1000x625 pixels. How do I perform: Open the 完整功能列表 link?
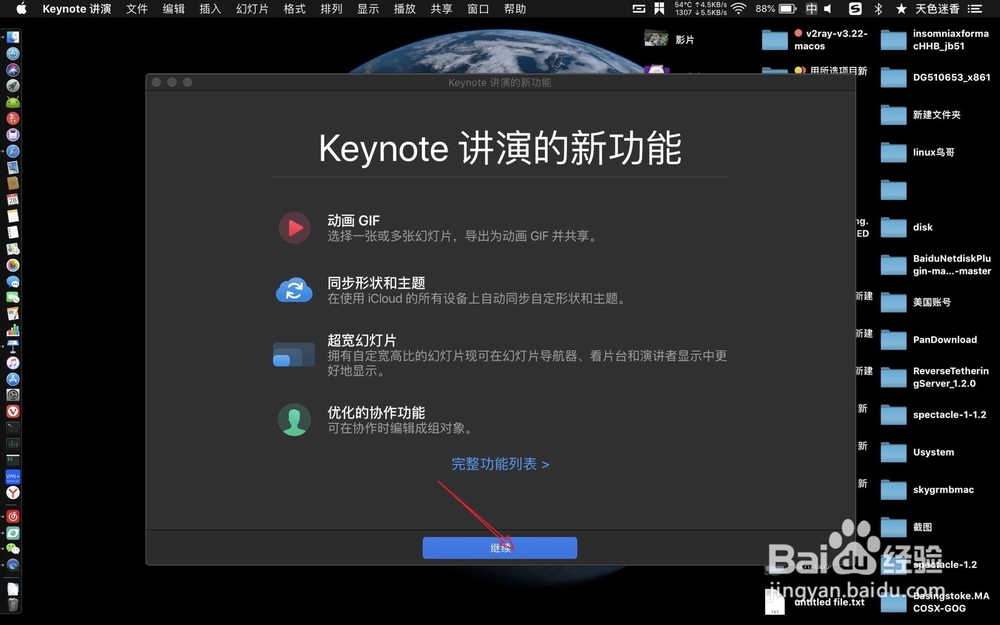click(x=500, y=464)
